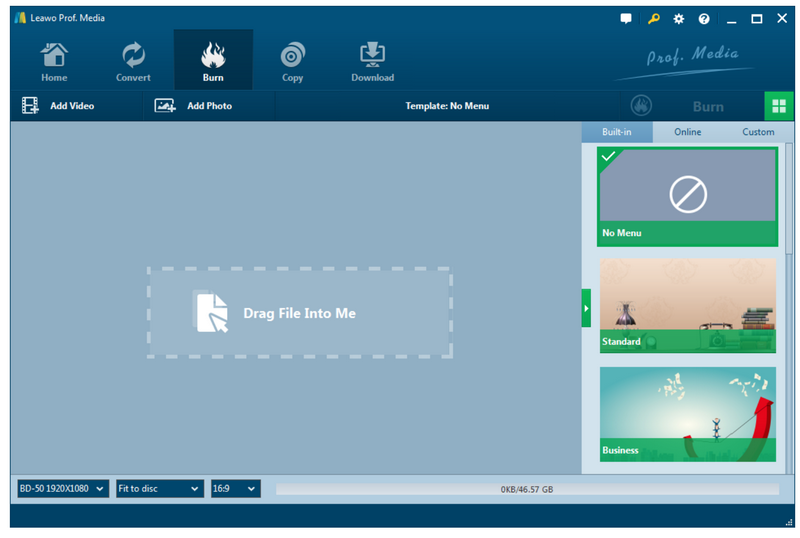This screenshot has height=538, width=800.
Task: Select the Business menu template
Action: (x=688, y=414)
